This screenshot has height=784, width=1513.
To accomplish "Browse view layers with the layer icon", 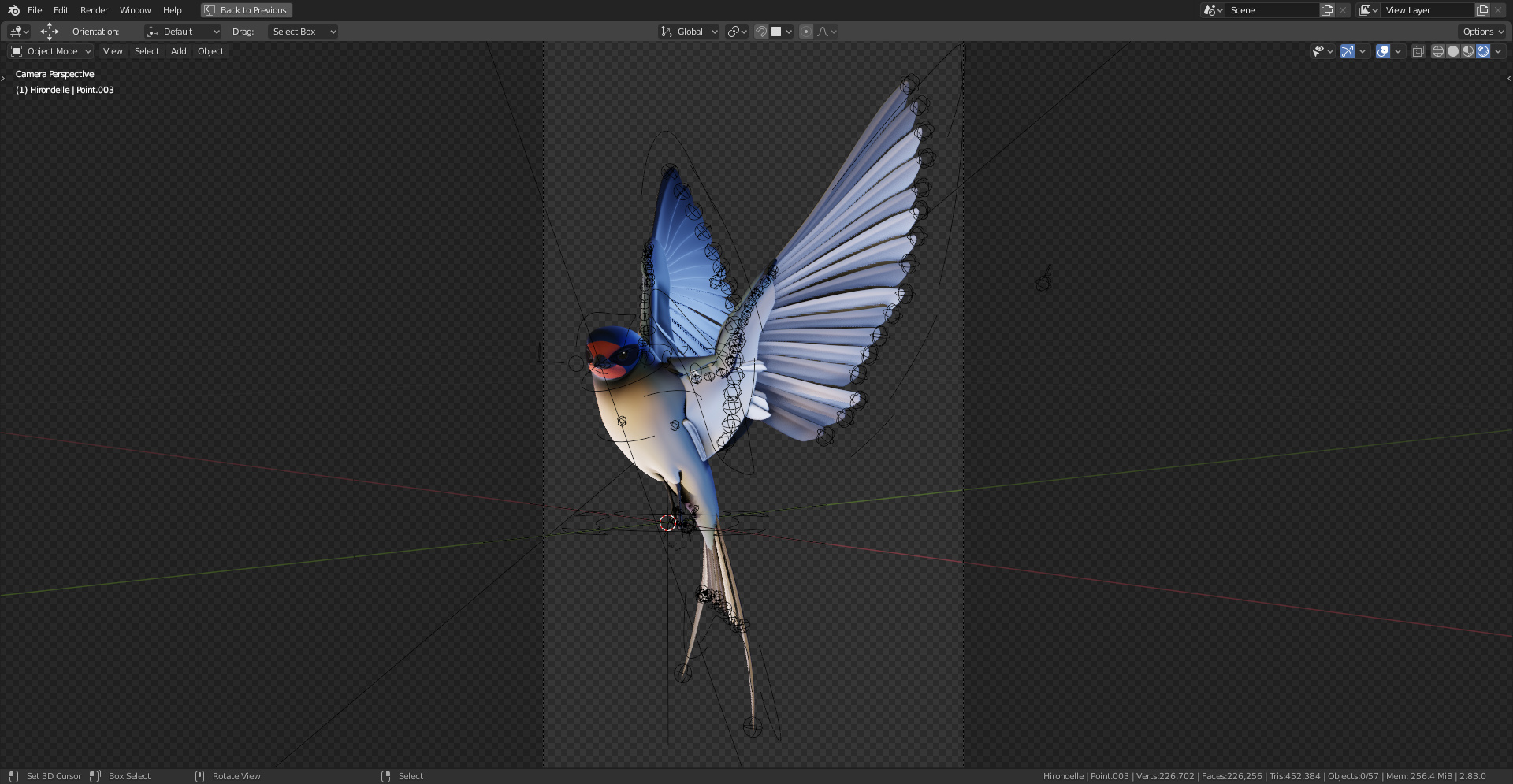I will [x=1368, y=10].
